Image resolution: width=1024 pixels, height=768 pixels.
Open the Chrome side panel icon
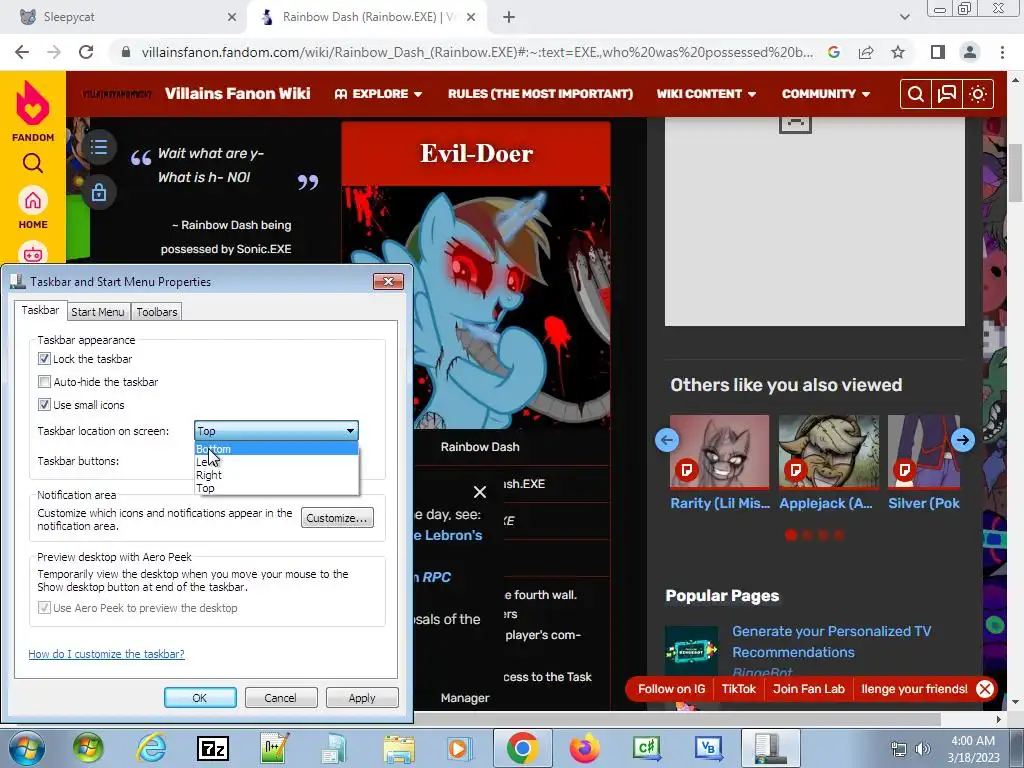point(938,52)
